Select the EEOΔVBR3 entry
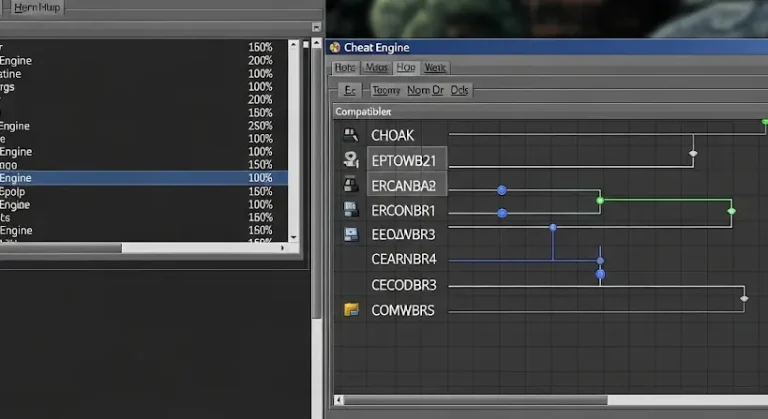The width and height of the screenshot is (768, 419). 403,235
